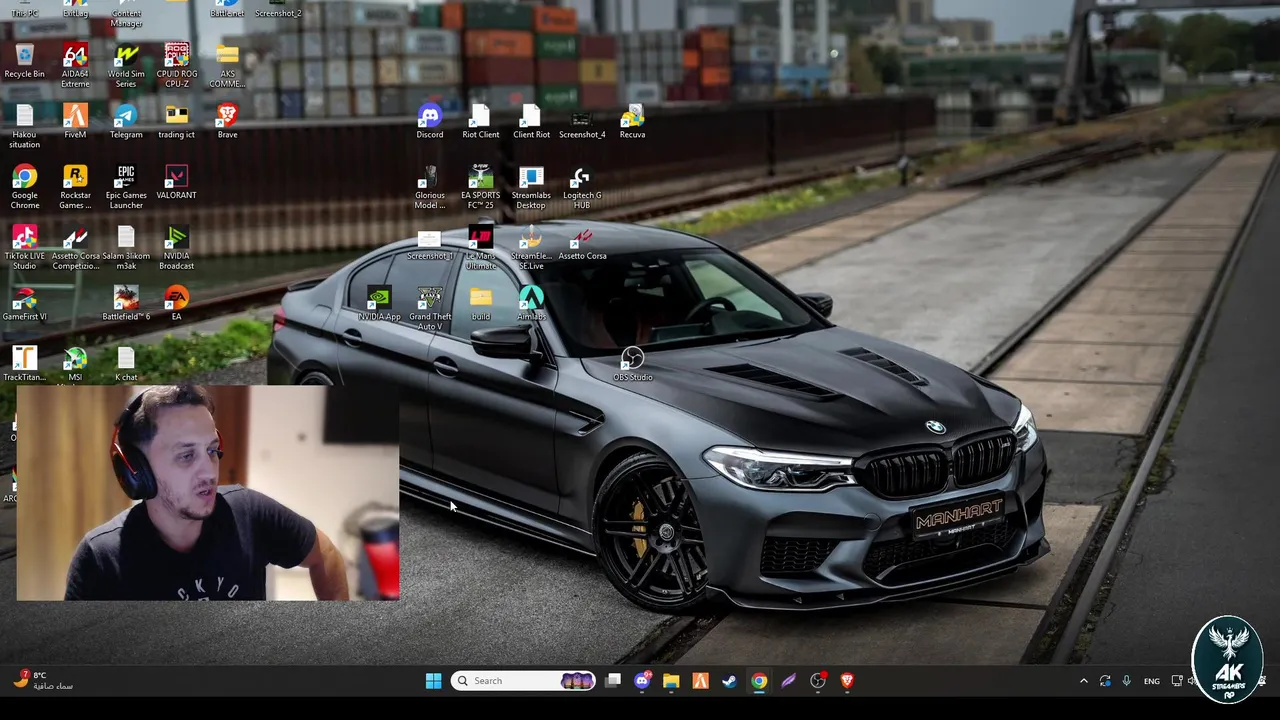This screenshot has width=1280, height=720.
Task: Launch the Rockstar Games launcher icon
Action: click(x=75, y=187)
